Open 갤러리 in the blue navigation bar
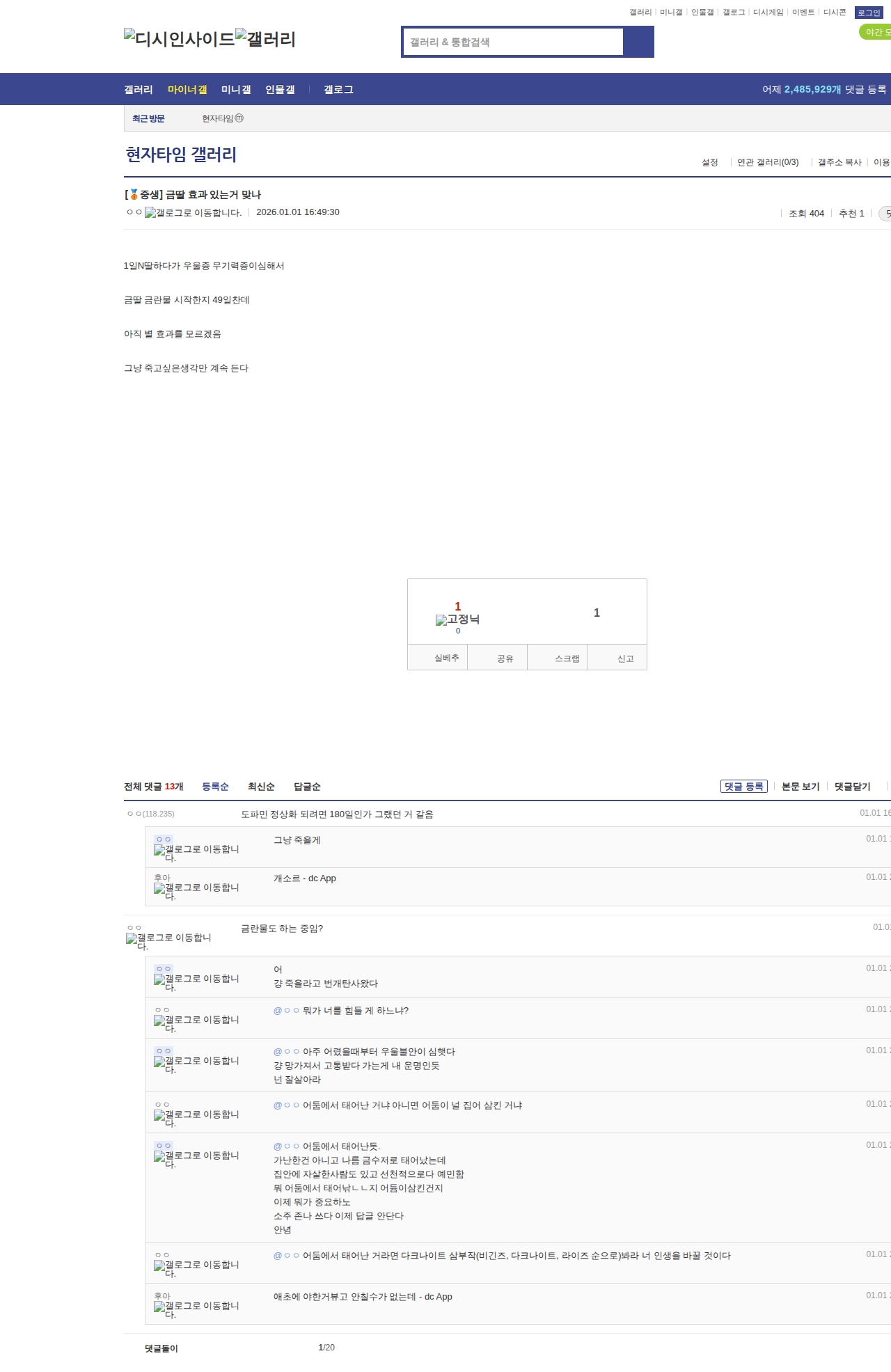891x1372 pixels. point(139,90)
